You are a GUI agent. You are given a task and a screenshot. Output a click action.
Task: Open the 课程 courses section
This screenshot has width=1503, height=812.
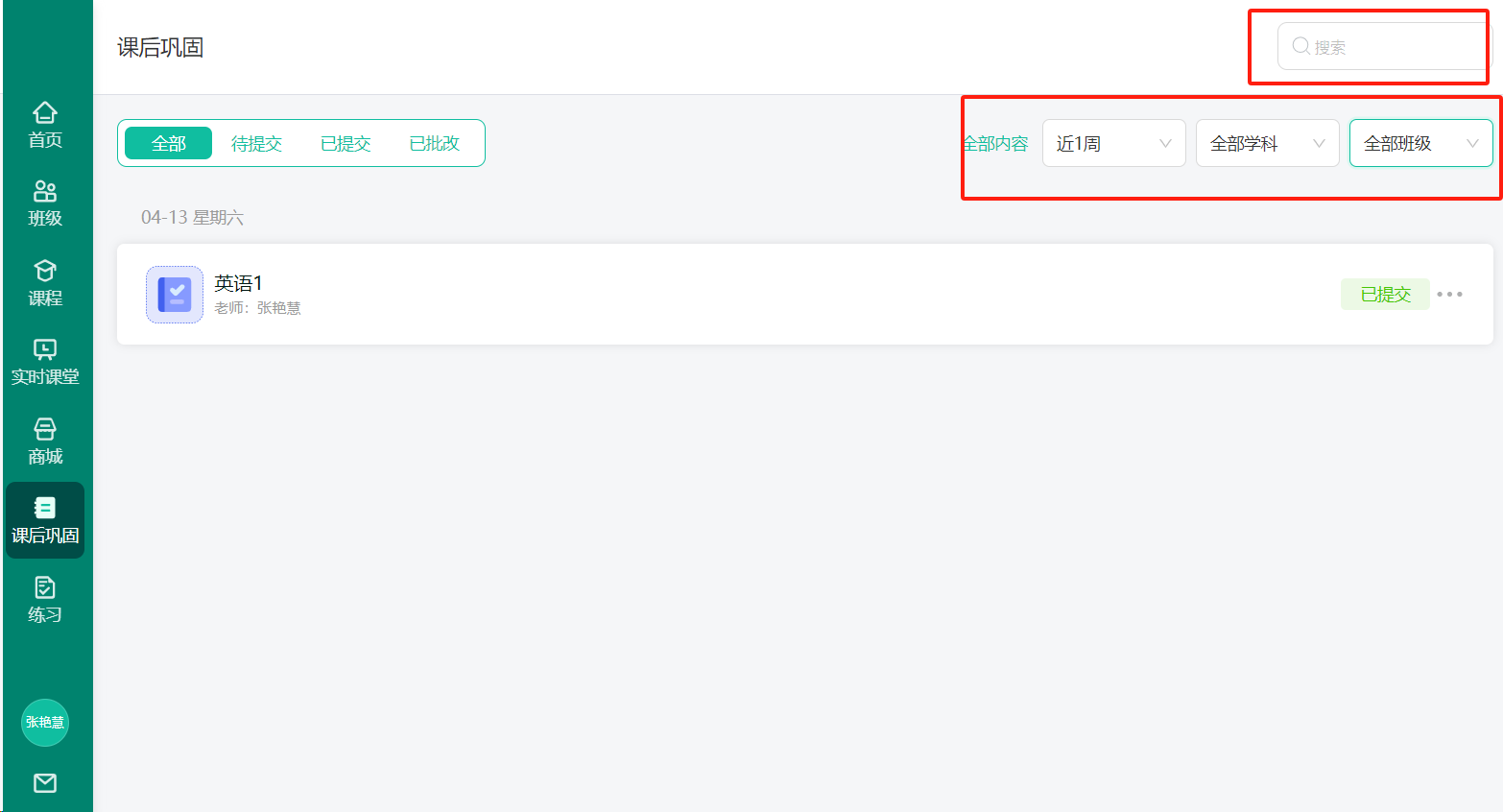tap(45, 283)
